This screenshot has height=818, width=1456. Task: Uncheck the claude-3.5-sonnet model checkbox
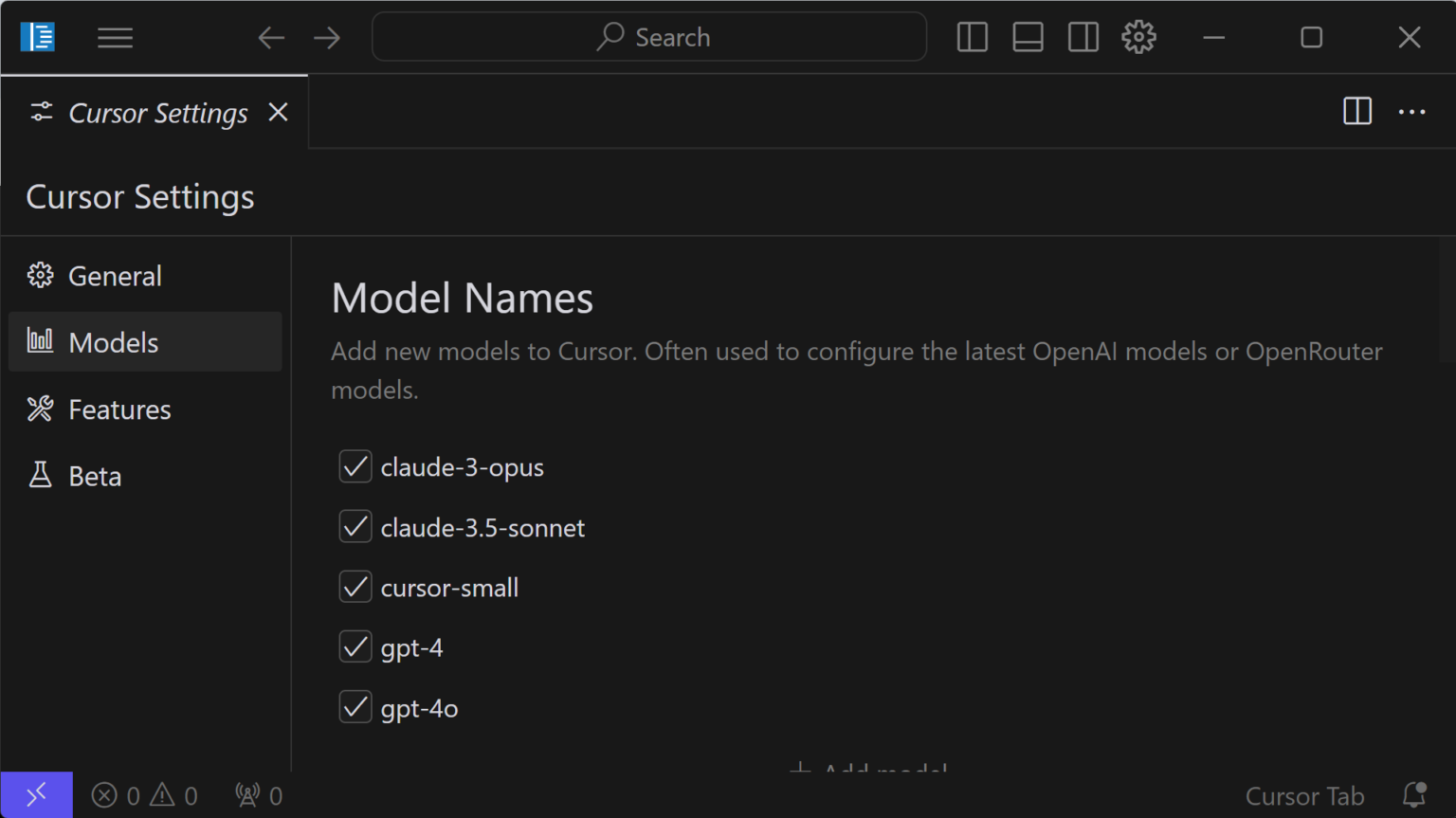click(x=355, y=526)
